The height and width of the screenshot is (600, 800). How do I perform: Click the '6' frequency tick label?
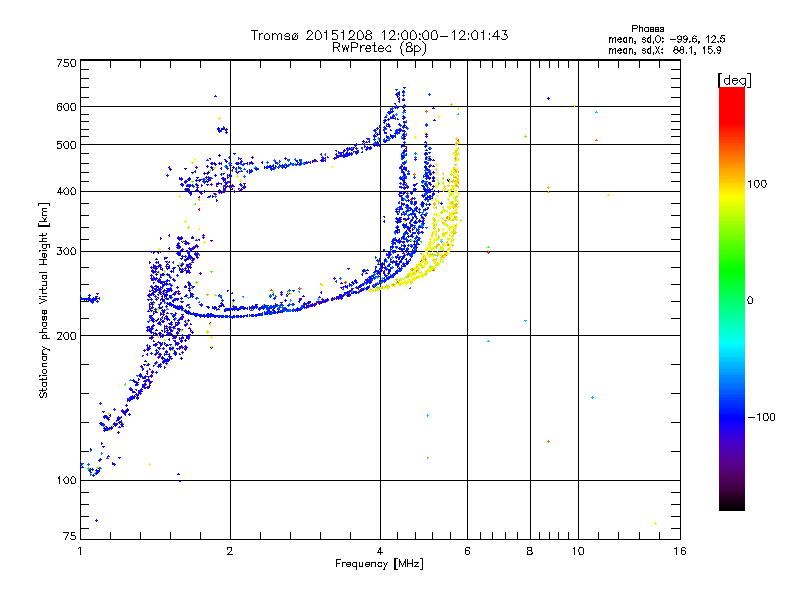coord(467,551)
